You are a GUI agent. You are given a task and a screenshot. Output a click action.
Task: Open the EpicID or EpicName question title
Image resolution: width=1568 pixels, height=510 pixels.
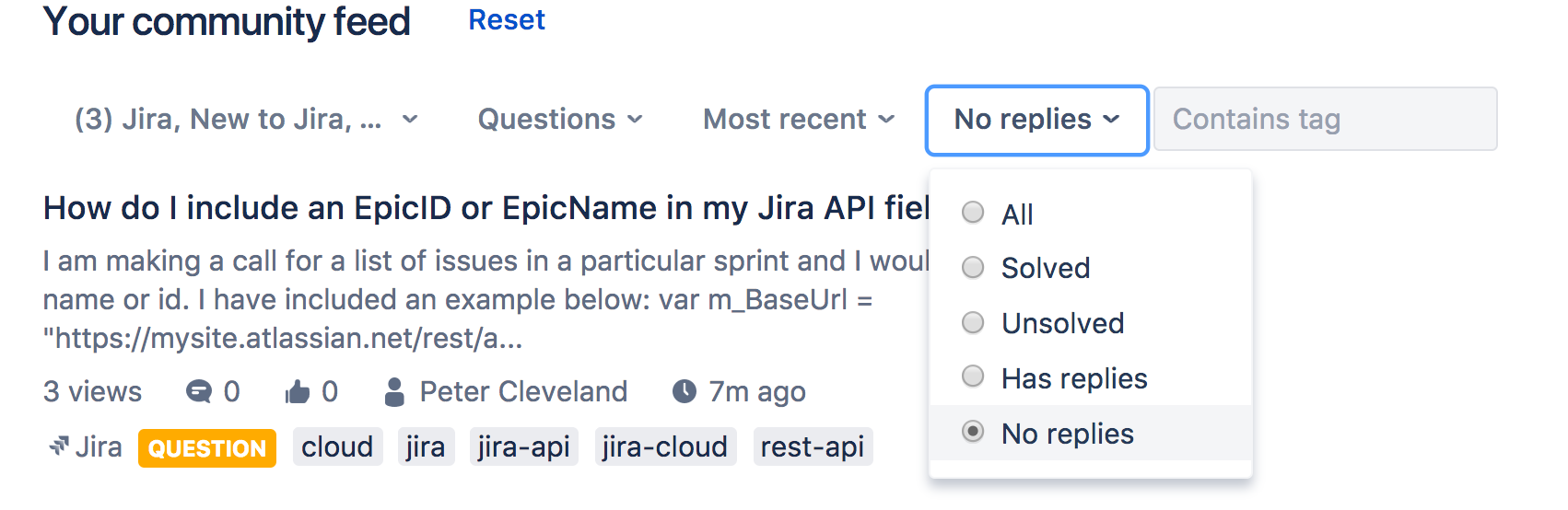coord(486,208)
